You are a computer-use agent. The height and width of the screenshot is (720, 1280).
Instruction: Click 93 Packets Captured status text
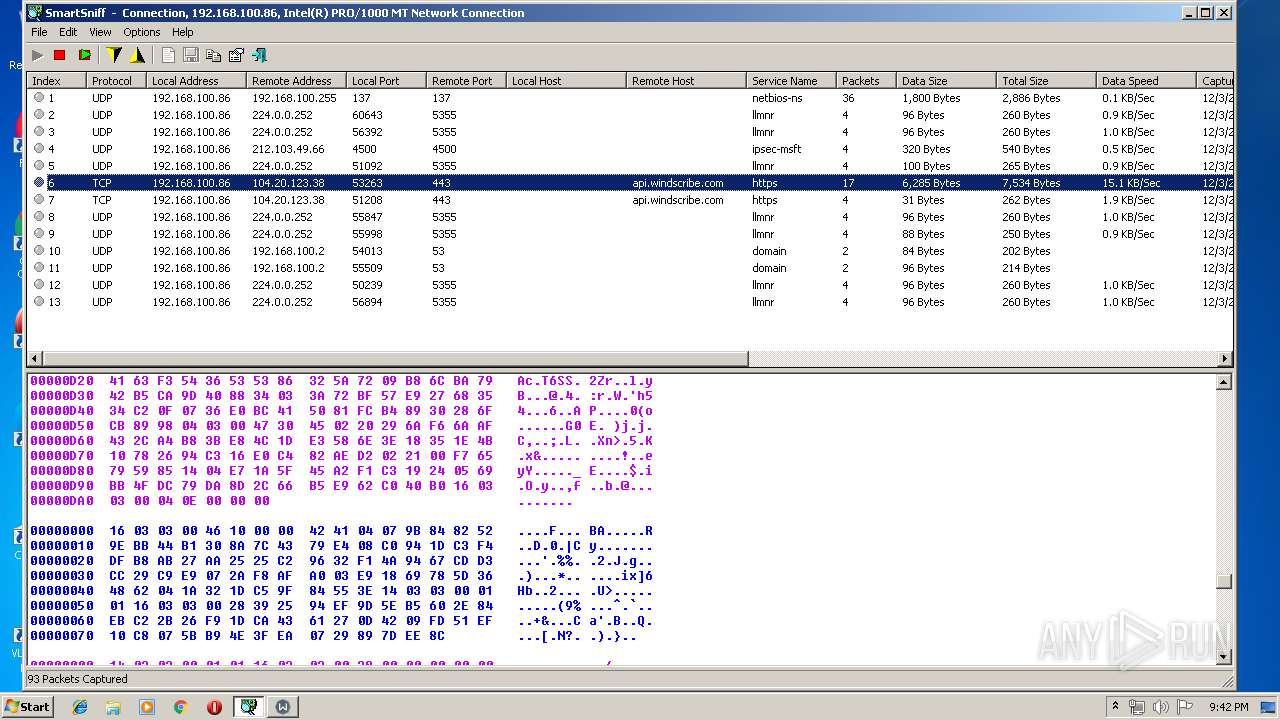pyautogui.click(x=77, y=679)
